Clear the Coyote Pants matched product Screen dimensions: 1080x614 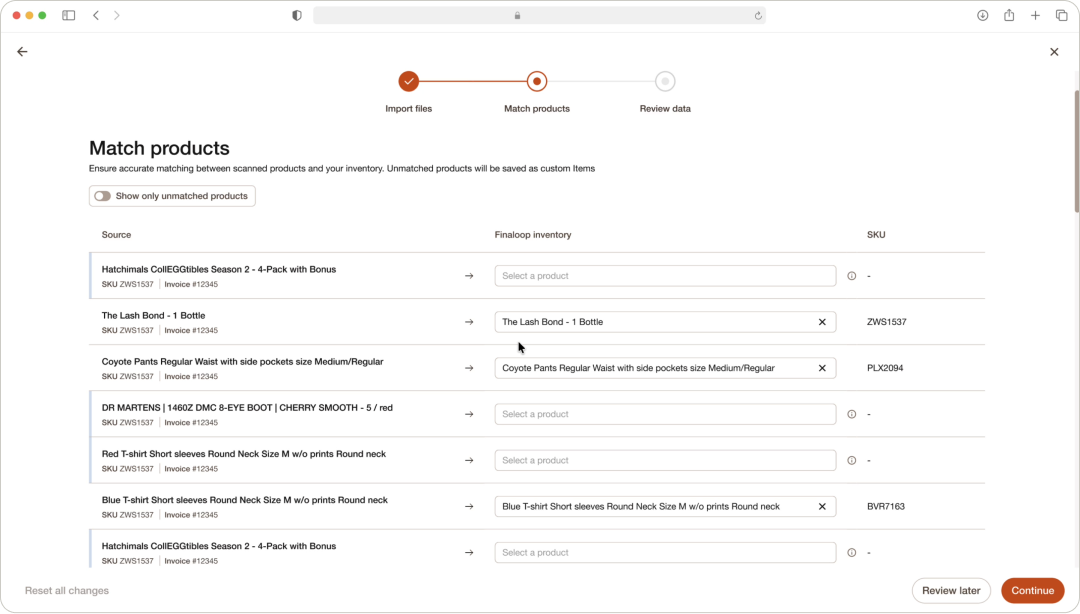coord(822,368)
